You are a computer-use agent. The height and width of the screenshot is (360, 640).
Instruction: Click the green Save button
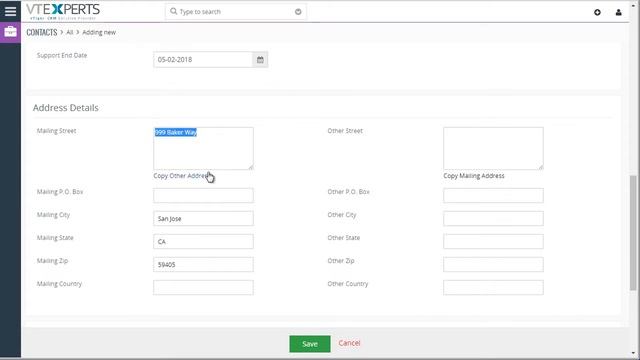(310, 344)
